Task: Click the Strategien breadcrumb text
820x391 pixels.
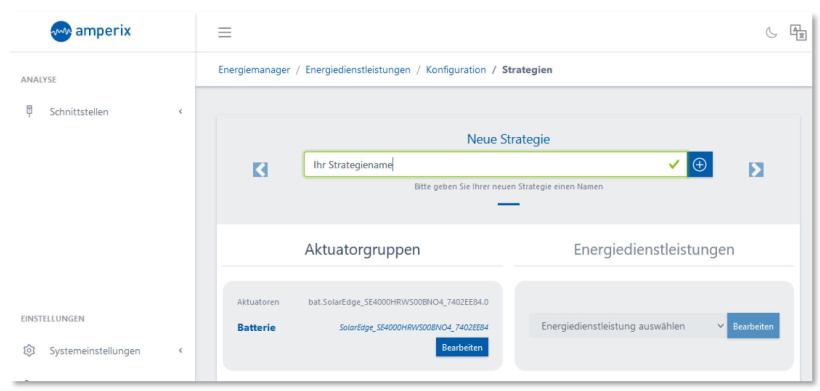Action: coord(527,70)
